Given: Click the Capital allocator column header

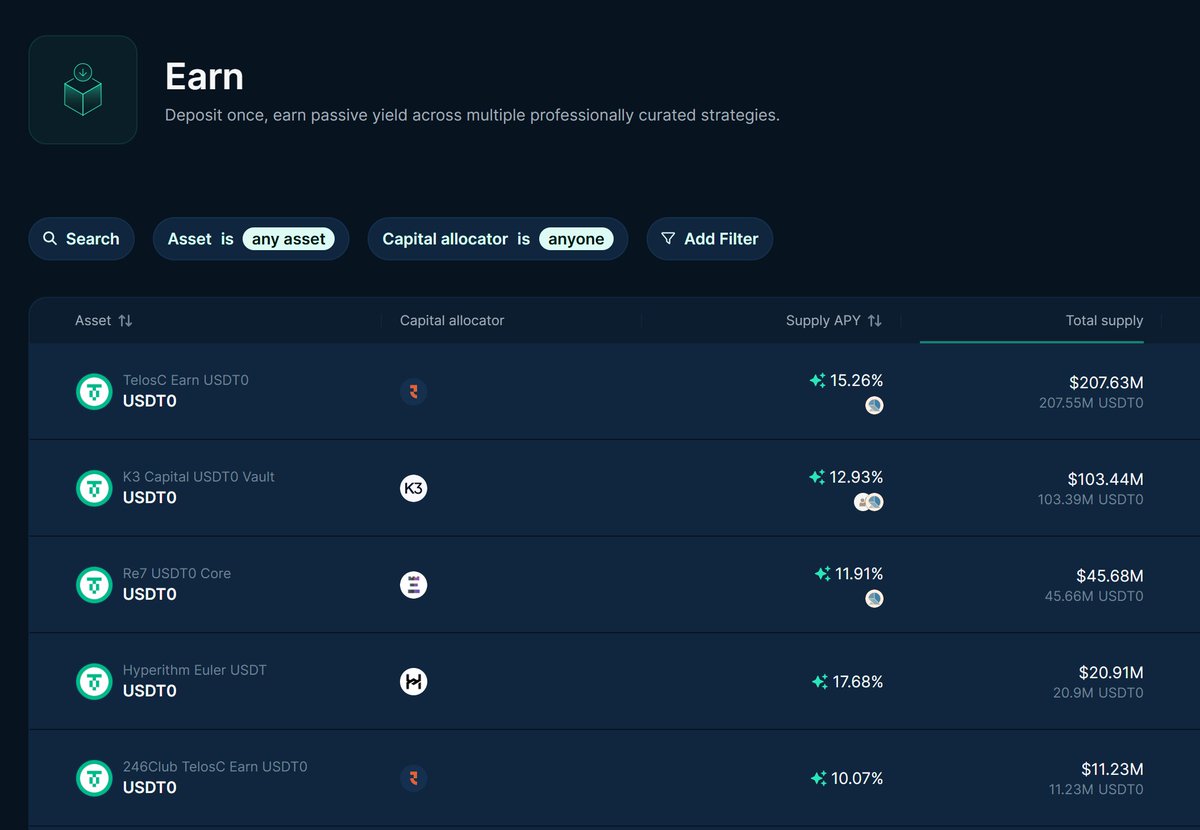Looking at the screenshot, I should pyautogui.click(x=452, y=321).
